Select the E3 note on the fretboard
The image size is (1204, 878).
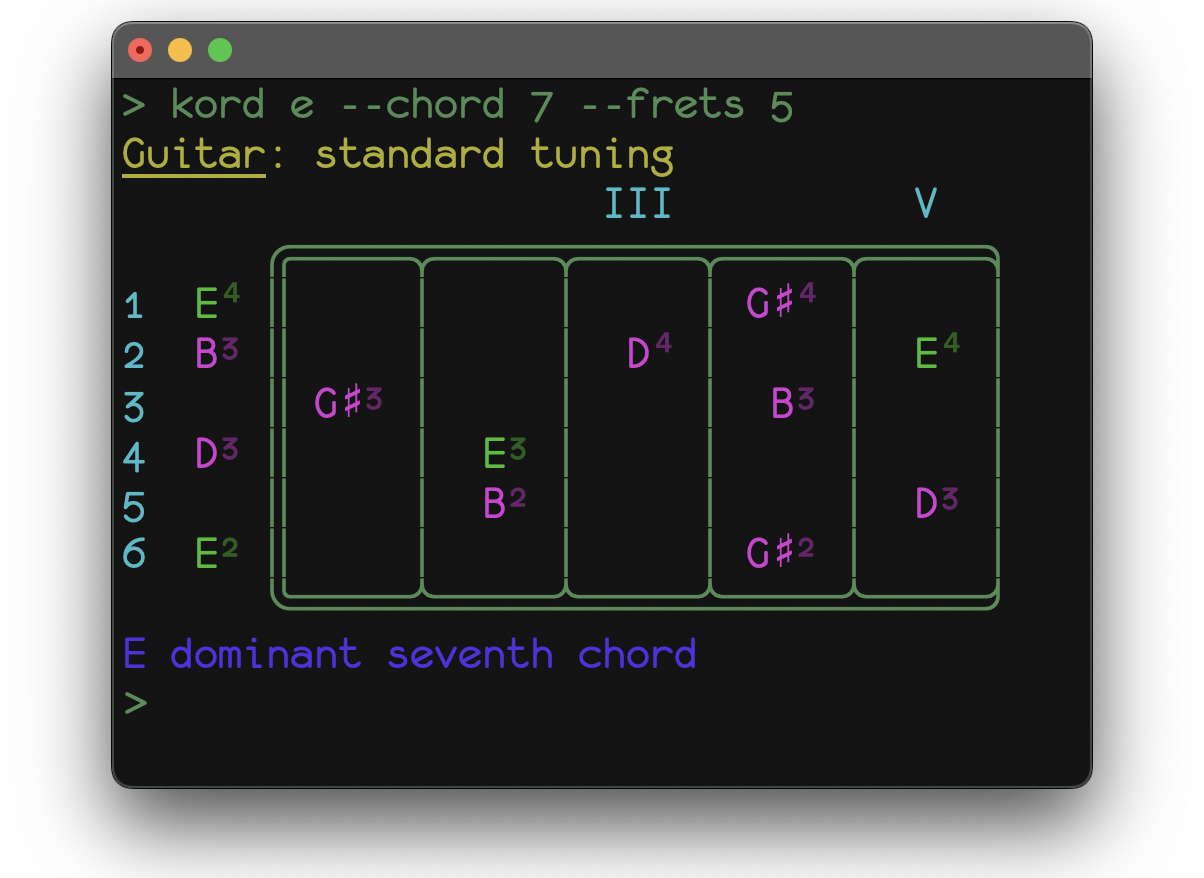coord(504,453)
